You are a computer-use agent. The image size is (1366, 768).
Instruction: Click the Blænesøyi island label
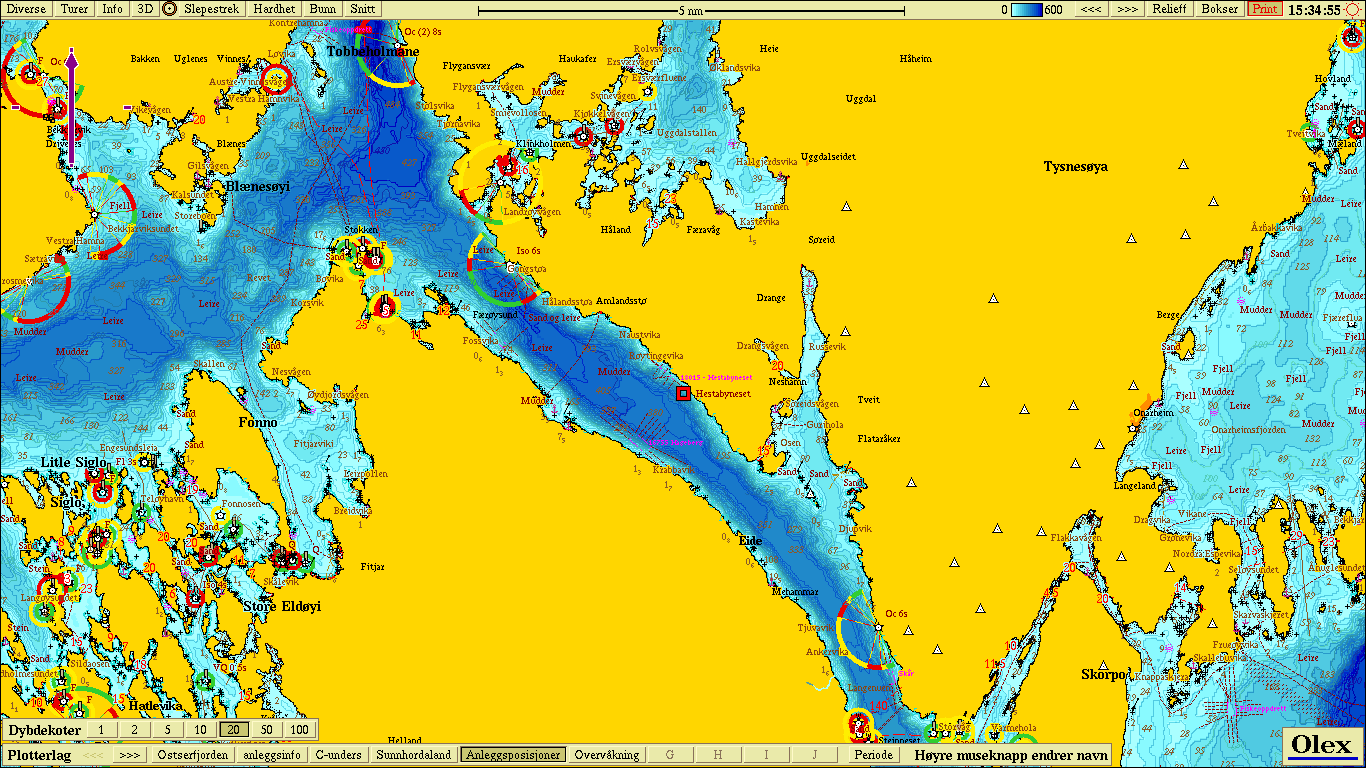pos(257,187)
